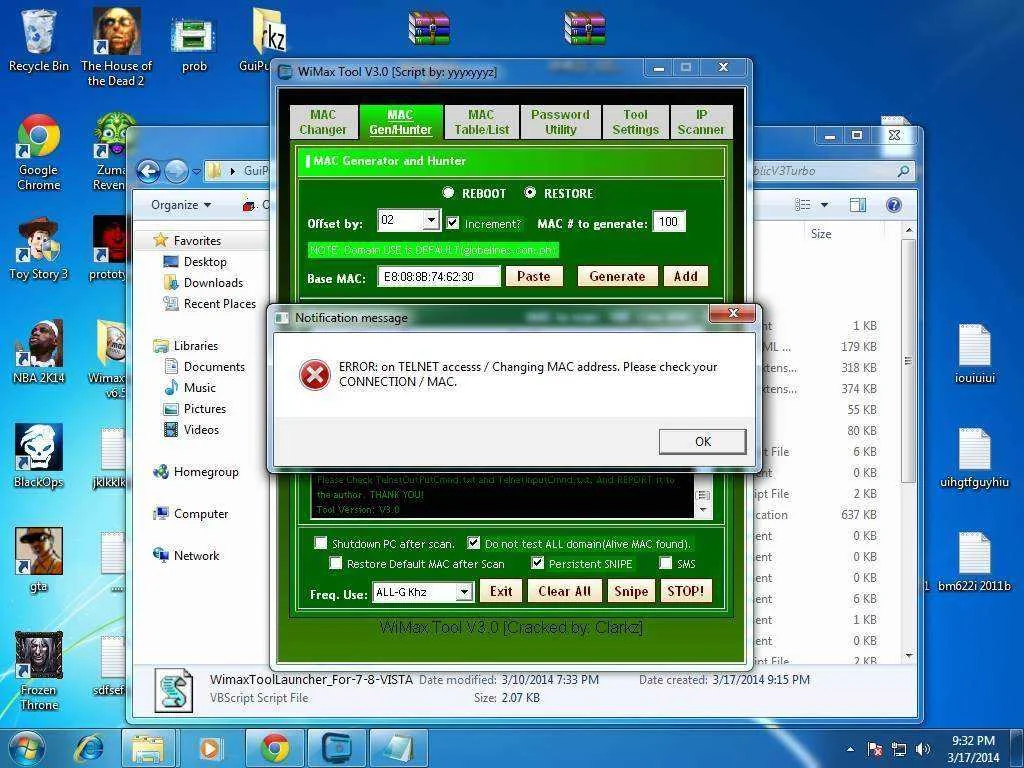The image size is (1024, 768).
Task: Switch to MAC Gen/Hunter tab
Action: tap(400, 122)
